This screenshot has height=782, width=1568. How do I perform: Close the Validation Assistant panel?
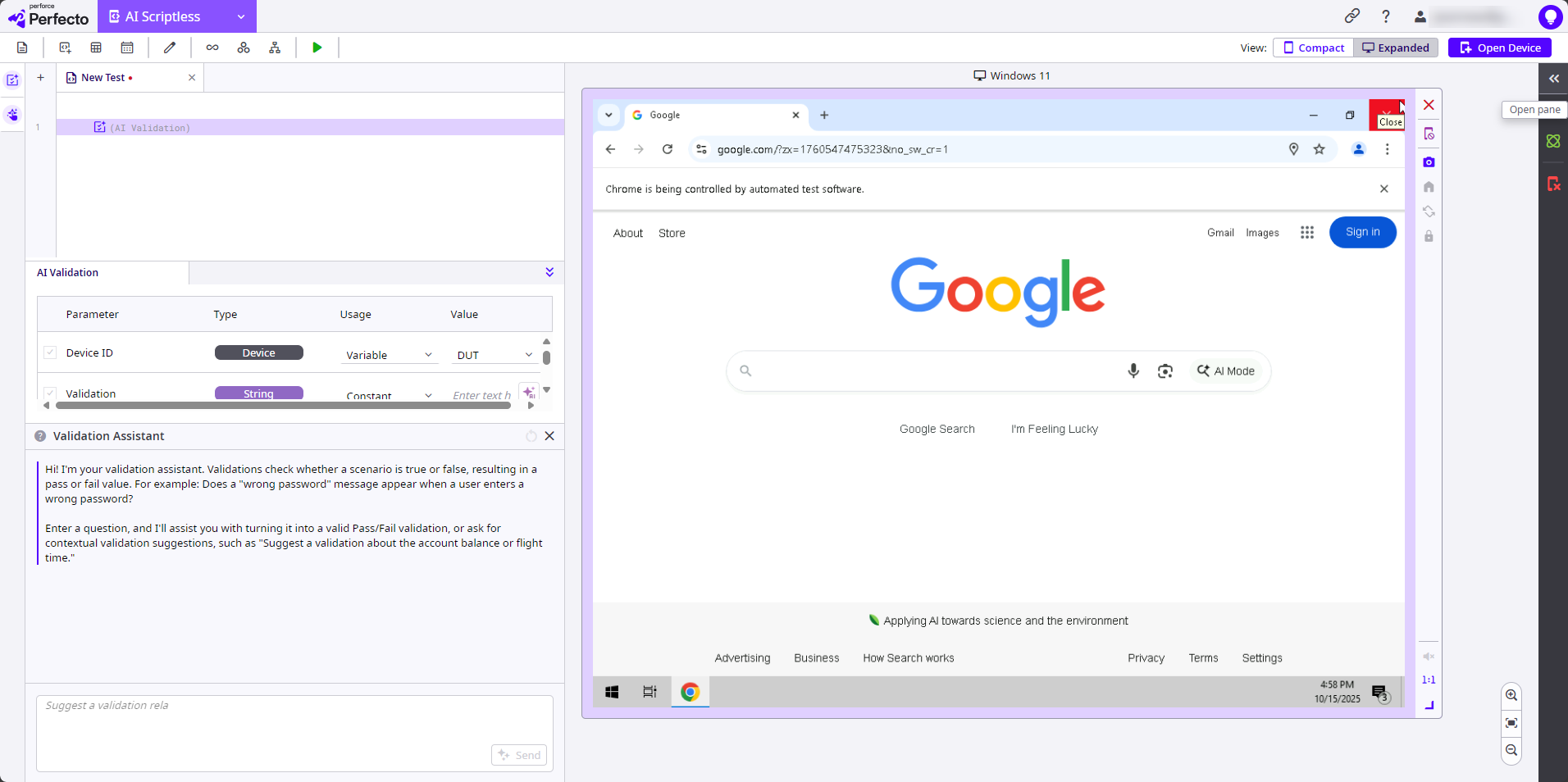549,436
